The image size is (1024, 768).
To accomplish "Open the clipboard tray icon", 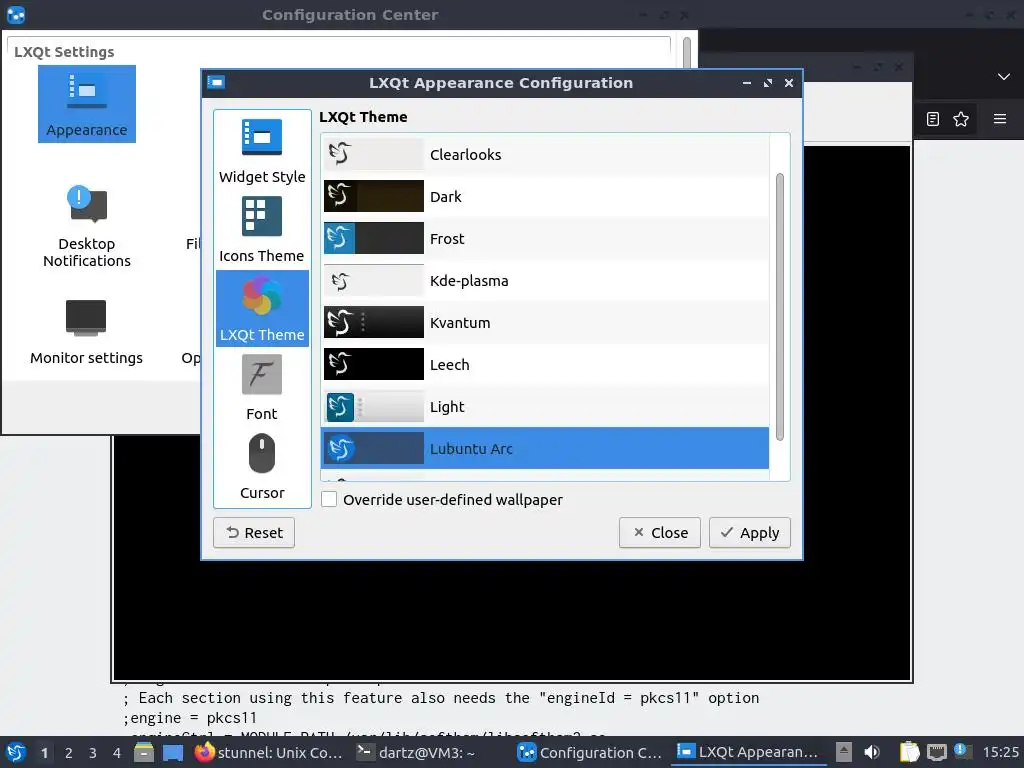I will (909, 752).
